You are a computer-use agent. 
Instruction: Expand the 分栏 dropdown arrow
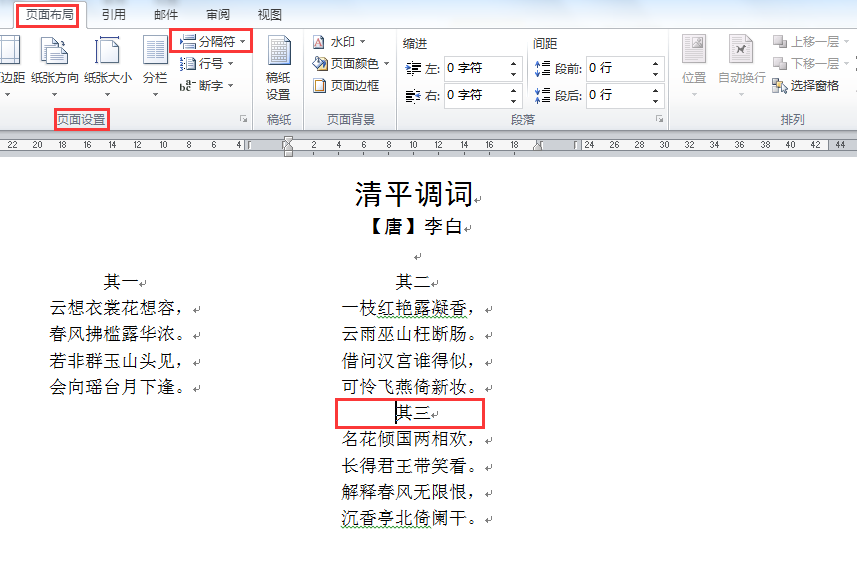click(x=155, y=95)
